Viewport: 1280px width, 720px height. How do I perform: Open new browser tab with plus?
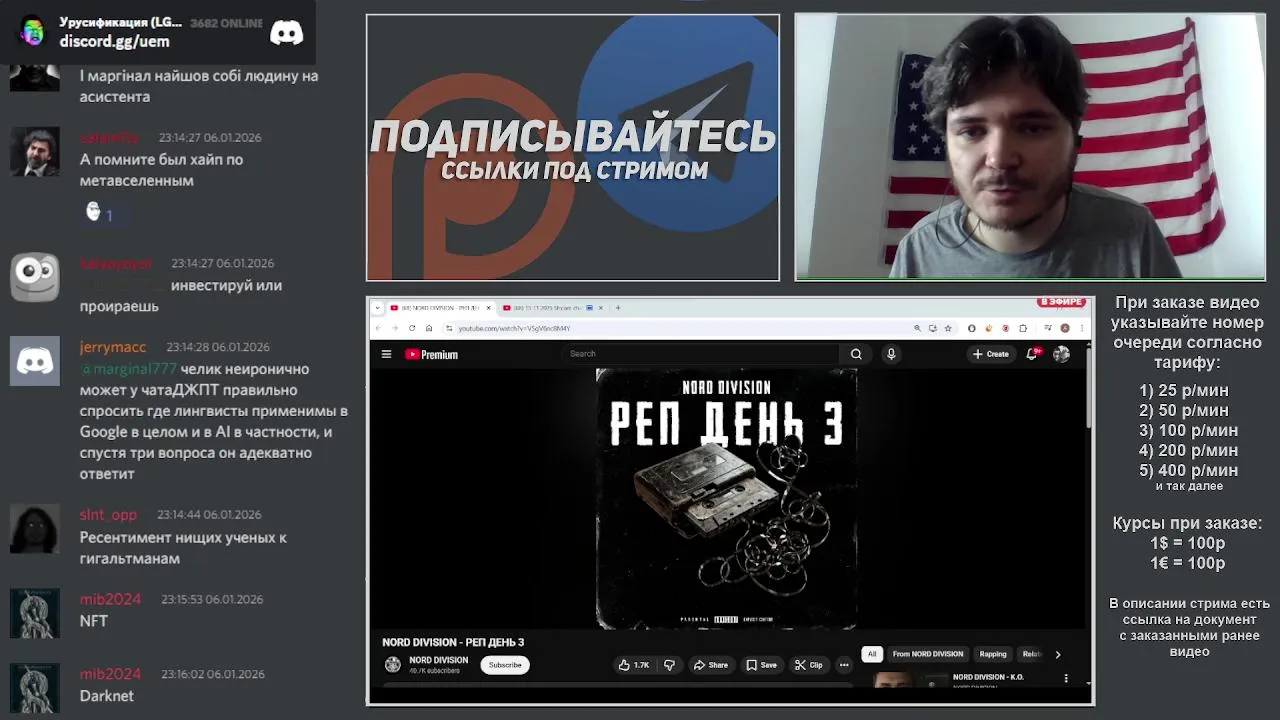618,308
